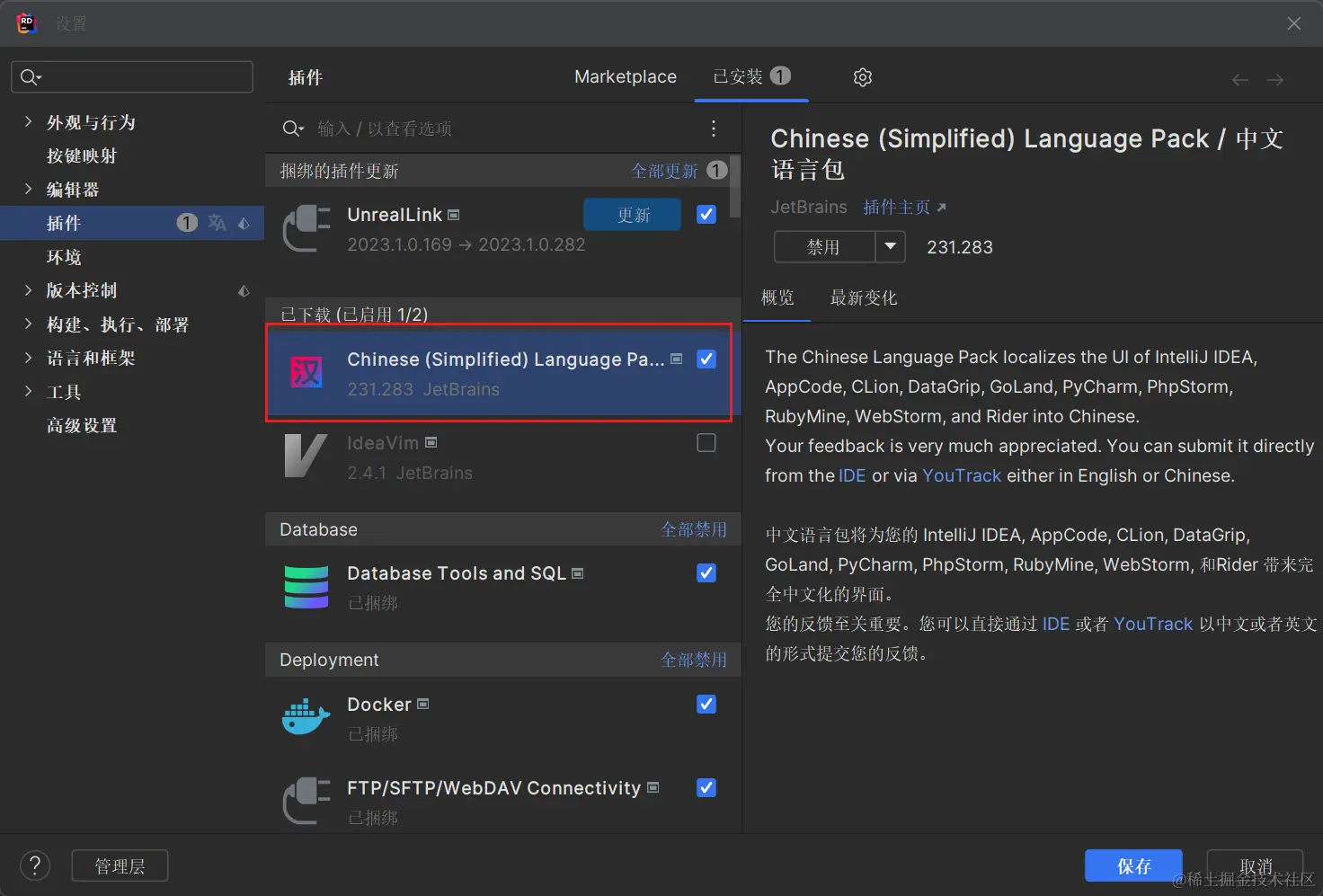Screen dimensions: 1323x896
Task: Select 环境 in settings tree
Action: click(64, 257)
